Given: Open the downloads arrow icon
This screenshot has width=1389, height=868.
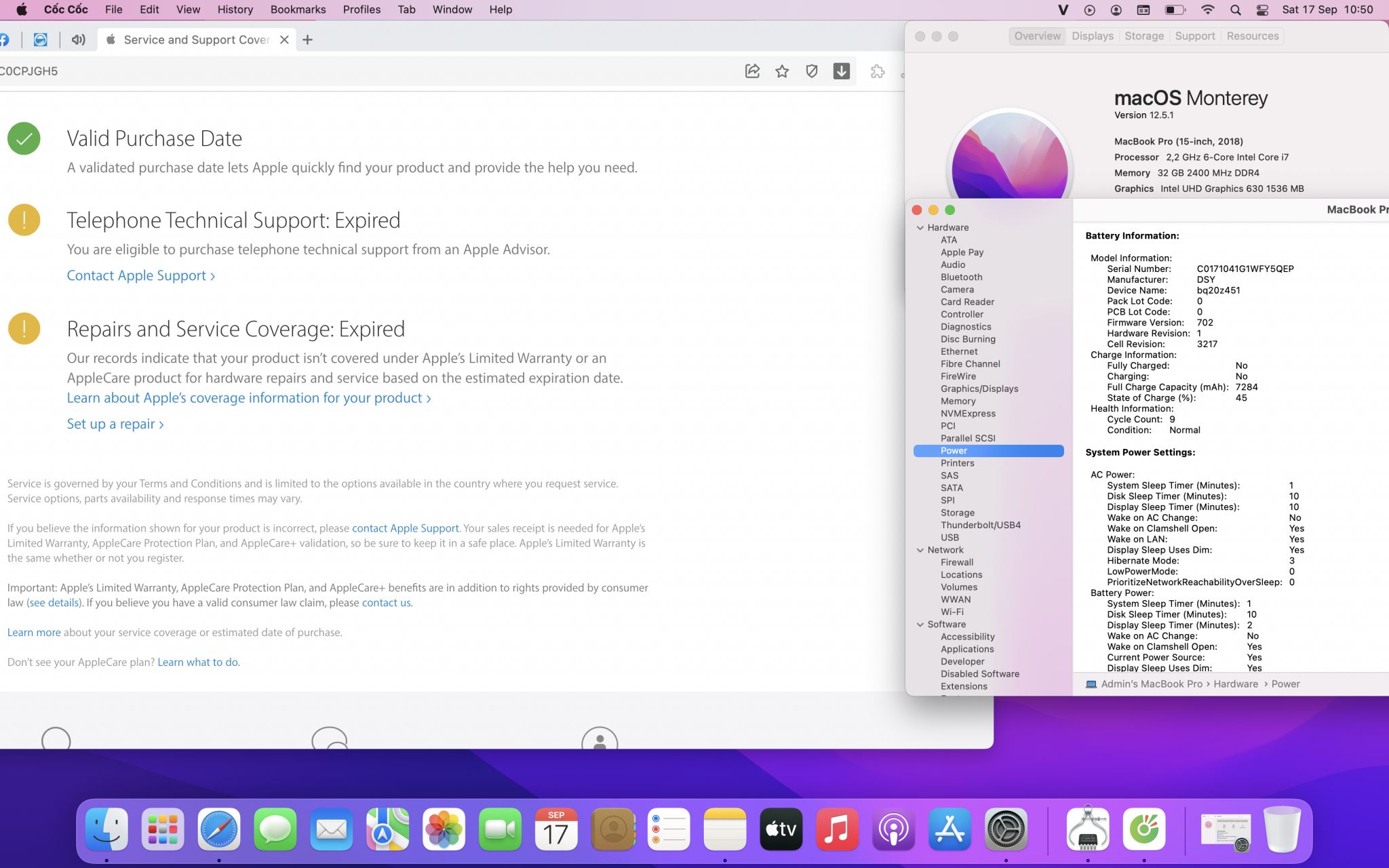Looking at the screenshot, I should 841,71.
